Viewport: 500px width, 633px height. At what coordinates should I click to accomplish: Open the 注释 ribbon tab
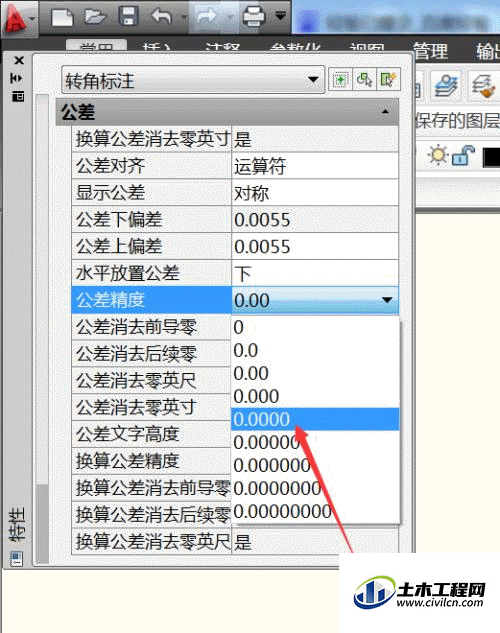click(x=222, y=47)
